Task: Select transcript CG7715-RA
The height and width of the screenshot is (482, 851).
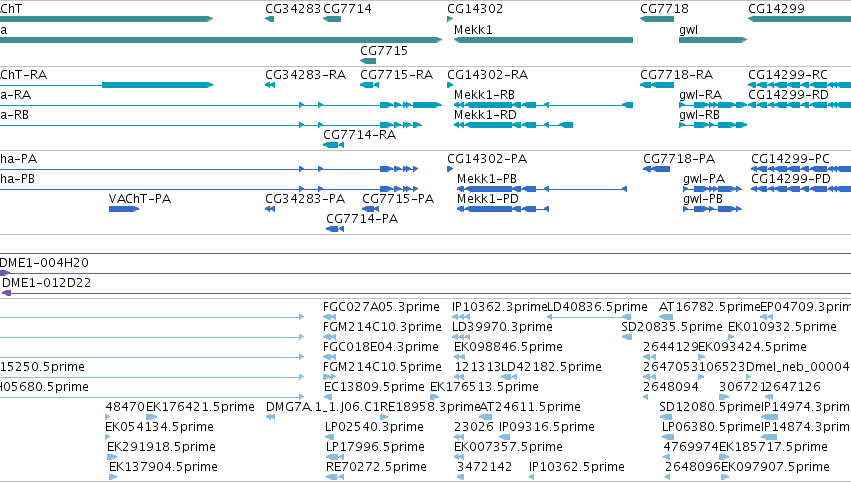Action: pos(396,75)
